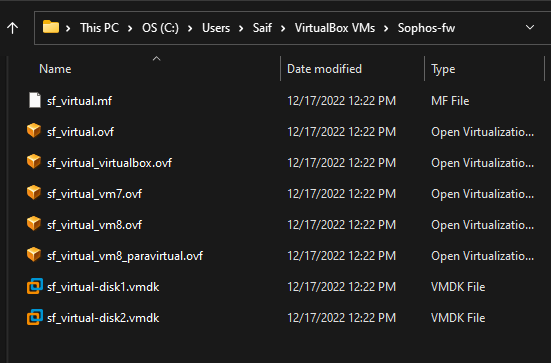
Task: Select the sf_virtual.mf file icon
Action: click(x=35, y=100)
